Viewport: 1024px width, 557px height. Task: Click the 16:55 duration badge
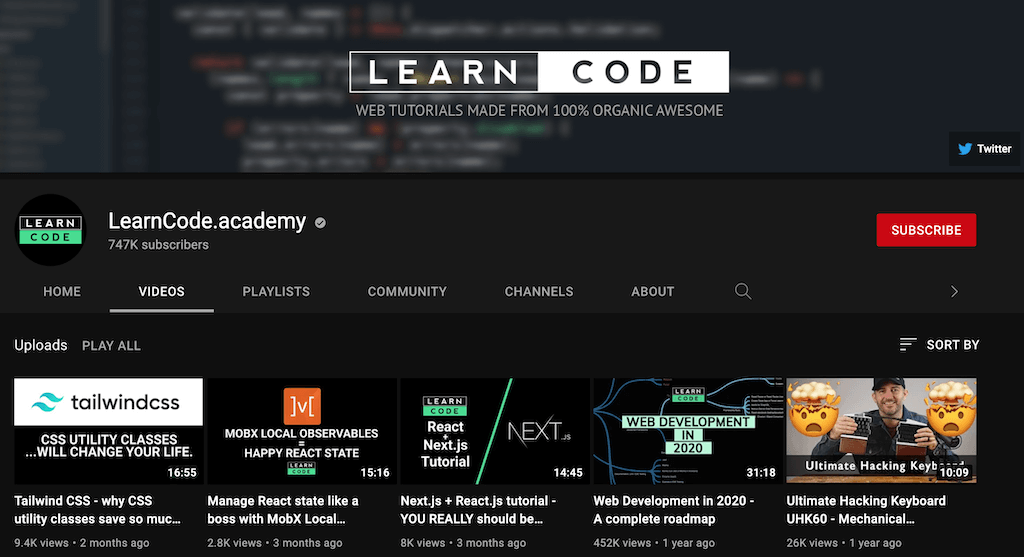182,472
